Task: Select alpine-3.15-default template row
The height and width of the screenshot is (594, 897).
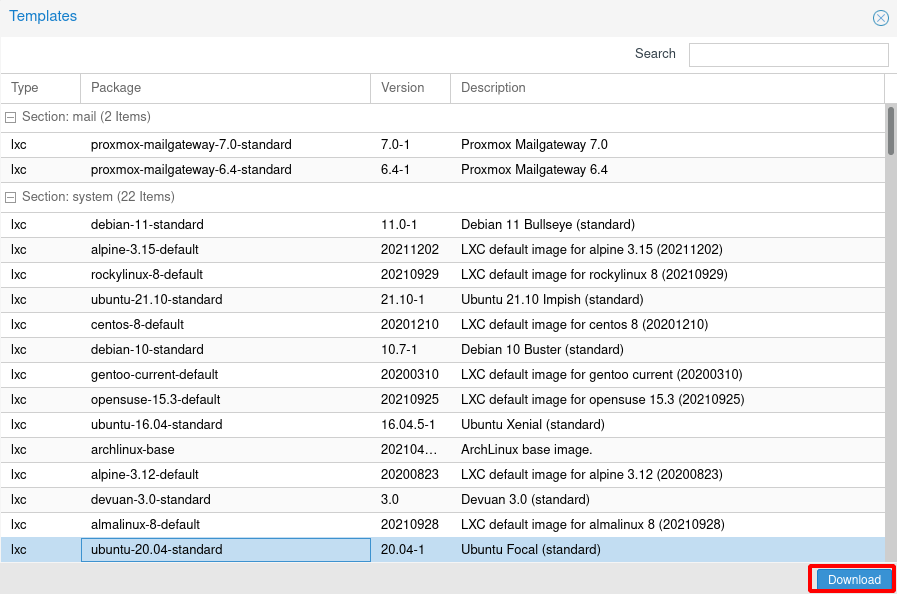Action: [145, 250]
